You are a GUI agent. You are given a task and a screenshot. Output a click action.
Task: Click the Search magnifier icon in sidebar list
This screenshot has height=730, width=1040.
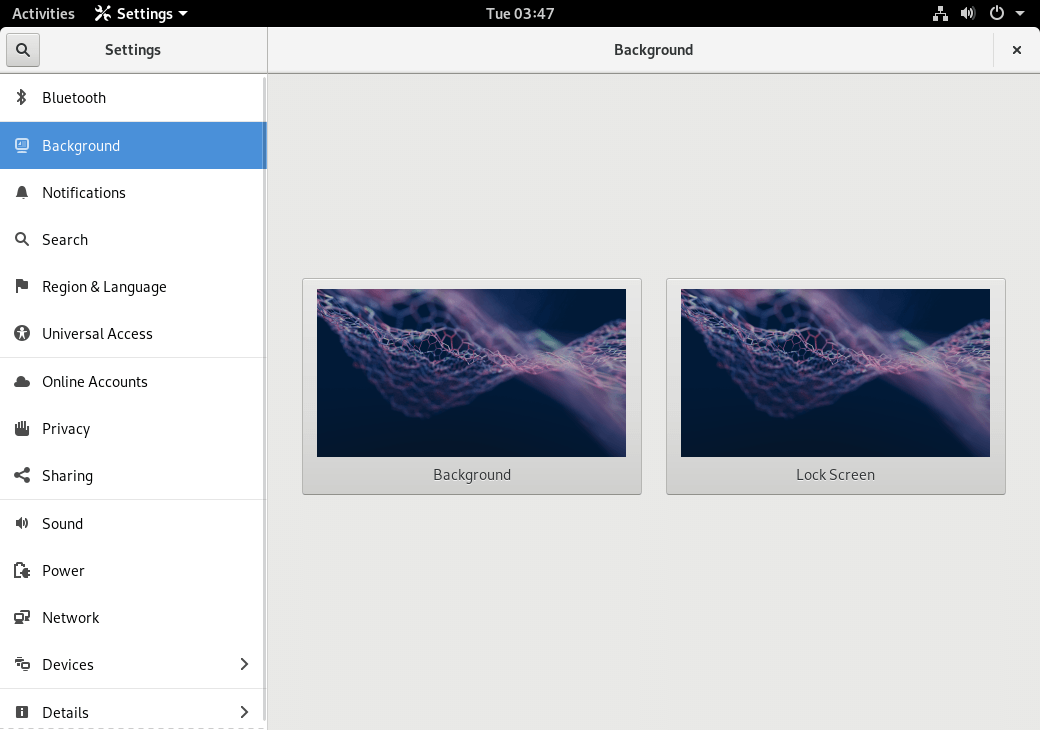click(x=22, y=239)
